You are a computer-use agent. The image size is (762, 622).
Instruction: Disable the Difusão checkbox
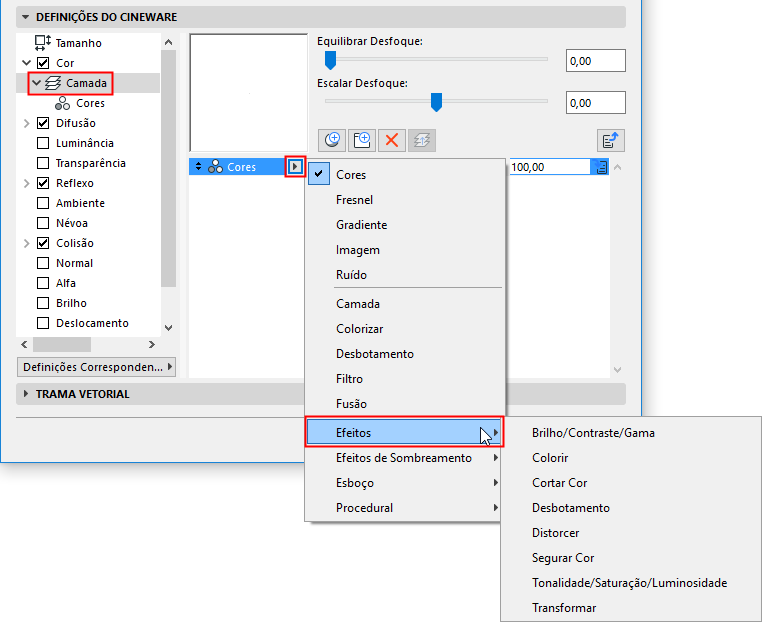[43, 123]
